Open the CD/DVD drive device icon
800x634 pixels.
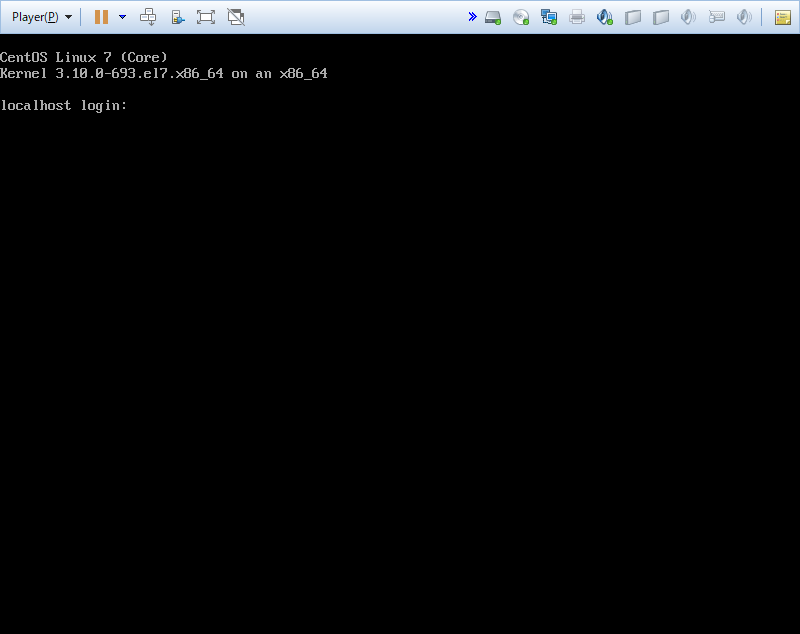pos(521,17)
